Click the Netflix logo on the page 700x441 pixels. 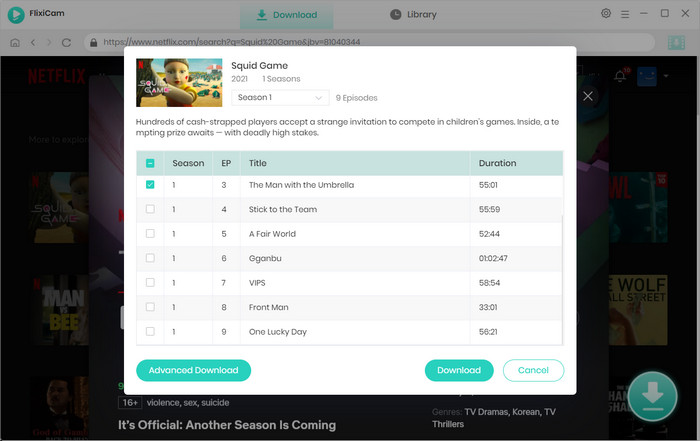coord(56,76)
